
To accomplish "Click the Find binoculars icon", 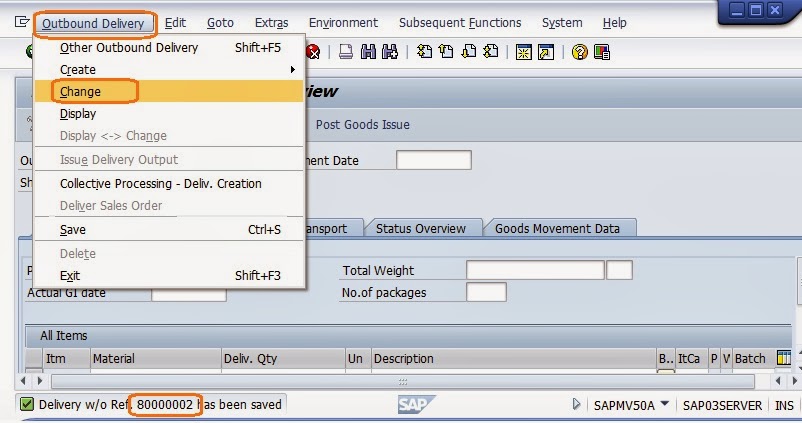I will [368, 52].
